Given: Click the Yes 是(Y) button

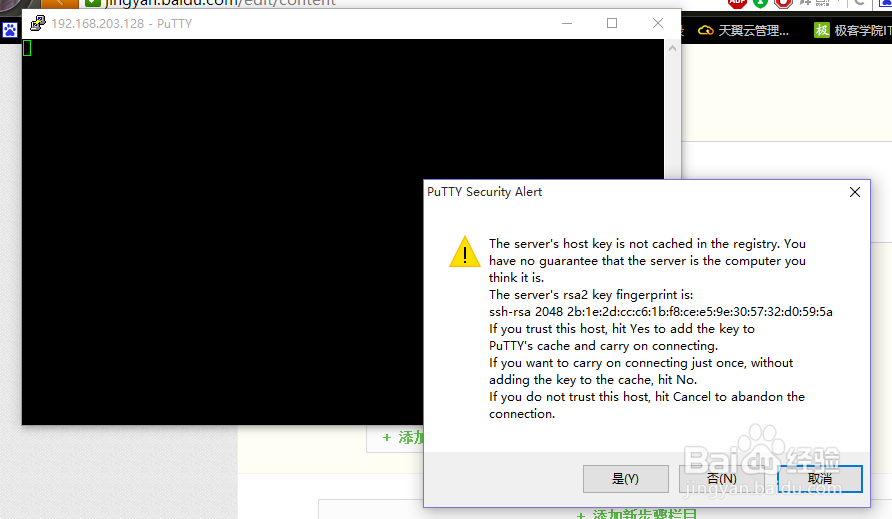Looking at the screenshot, I should (625, 479).
